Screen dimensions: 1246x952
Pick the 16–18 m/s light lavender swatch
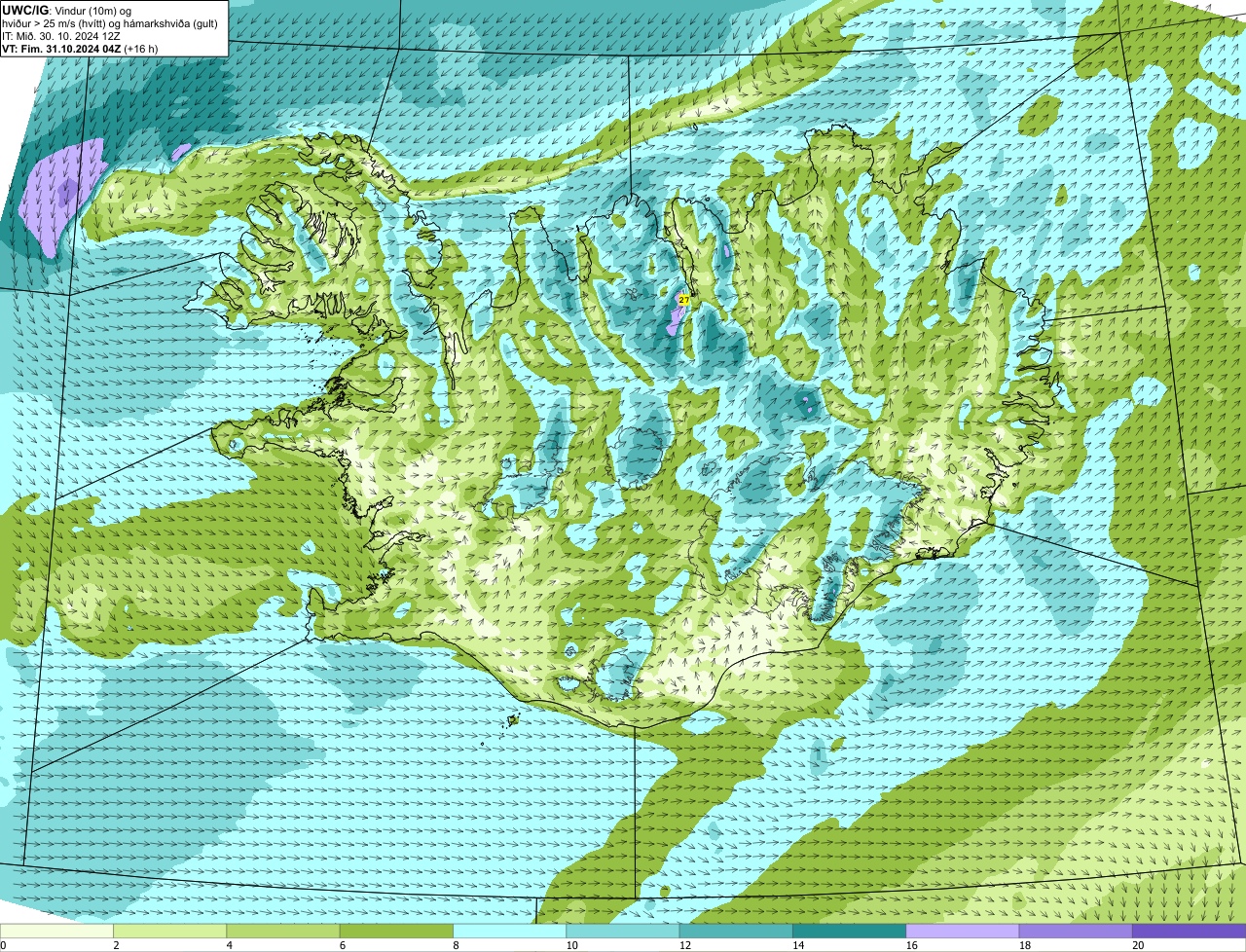[x=963, y=932]
